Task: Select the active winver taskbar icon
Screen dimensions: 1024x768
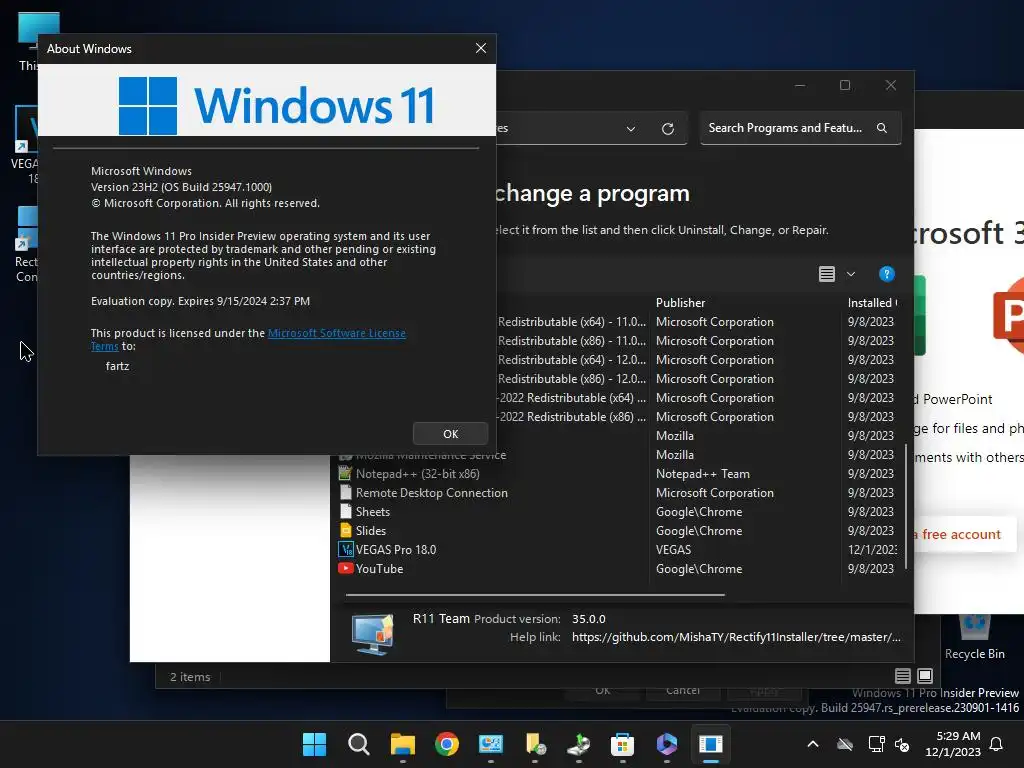Action: (x=711, y=744)
